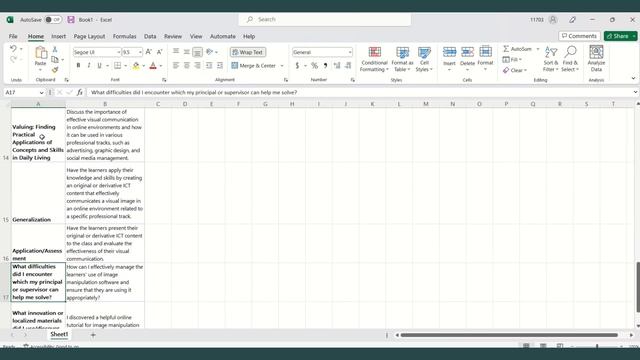Open Cell Styles gallery
640x360 pixels.
click(424, 59)
